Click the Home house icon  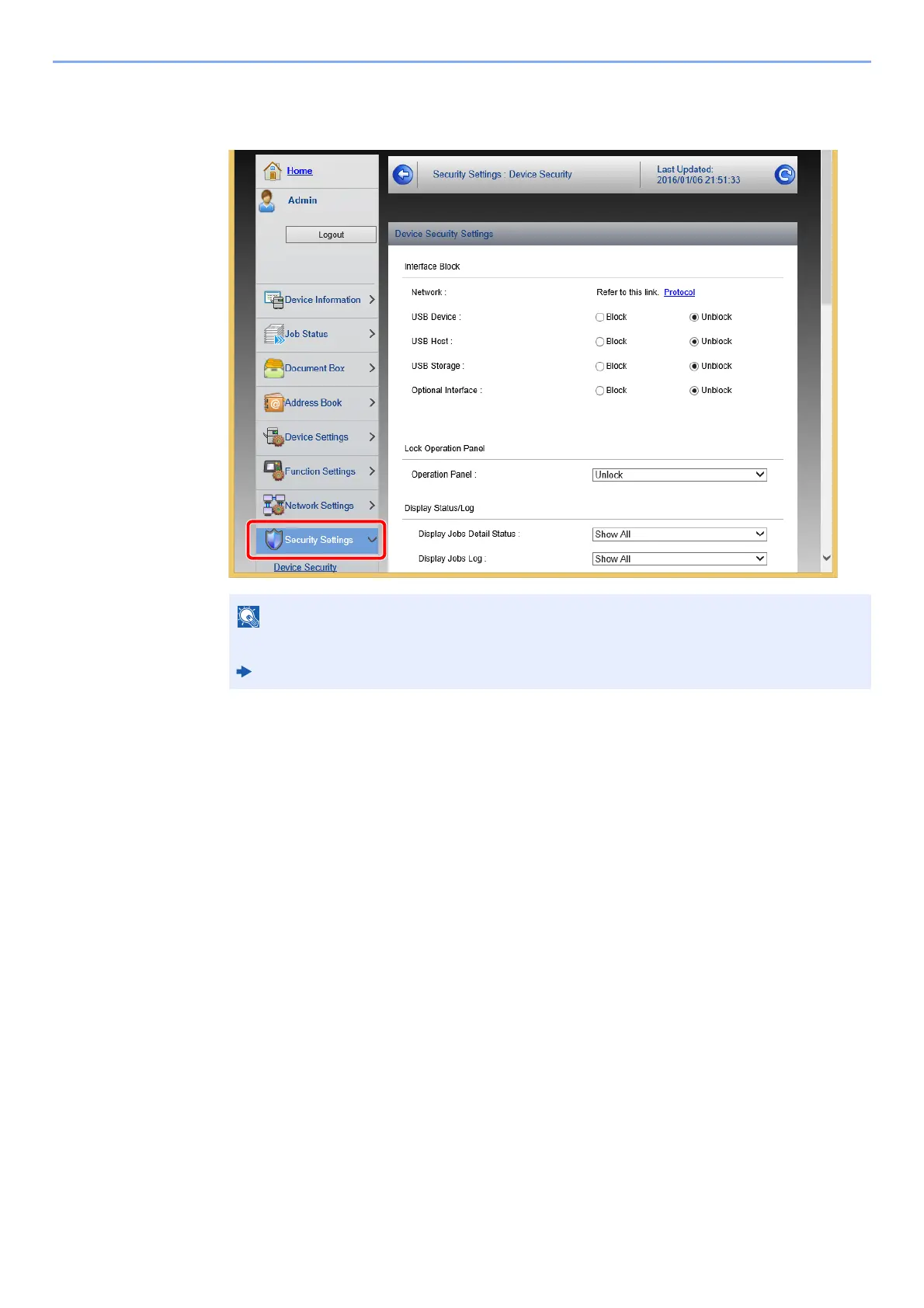coord(273,170)
